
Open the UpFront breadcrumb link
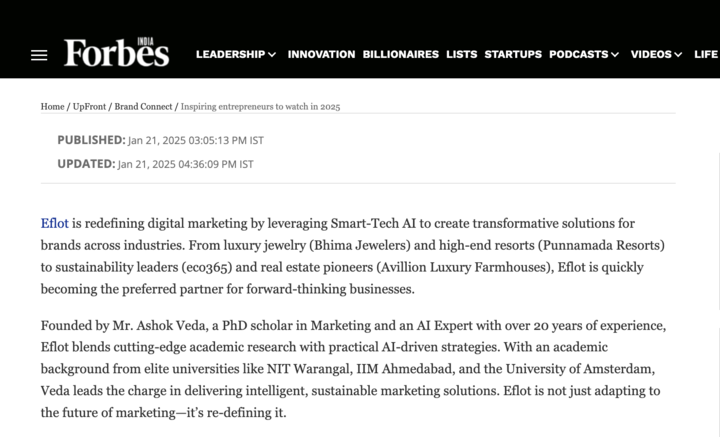point(89,106)
